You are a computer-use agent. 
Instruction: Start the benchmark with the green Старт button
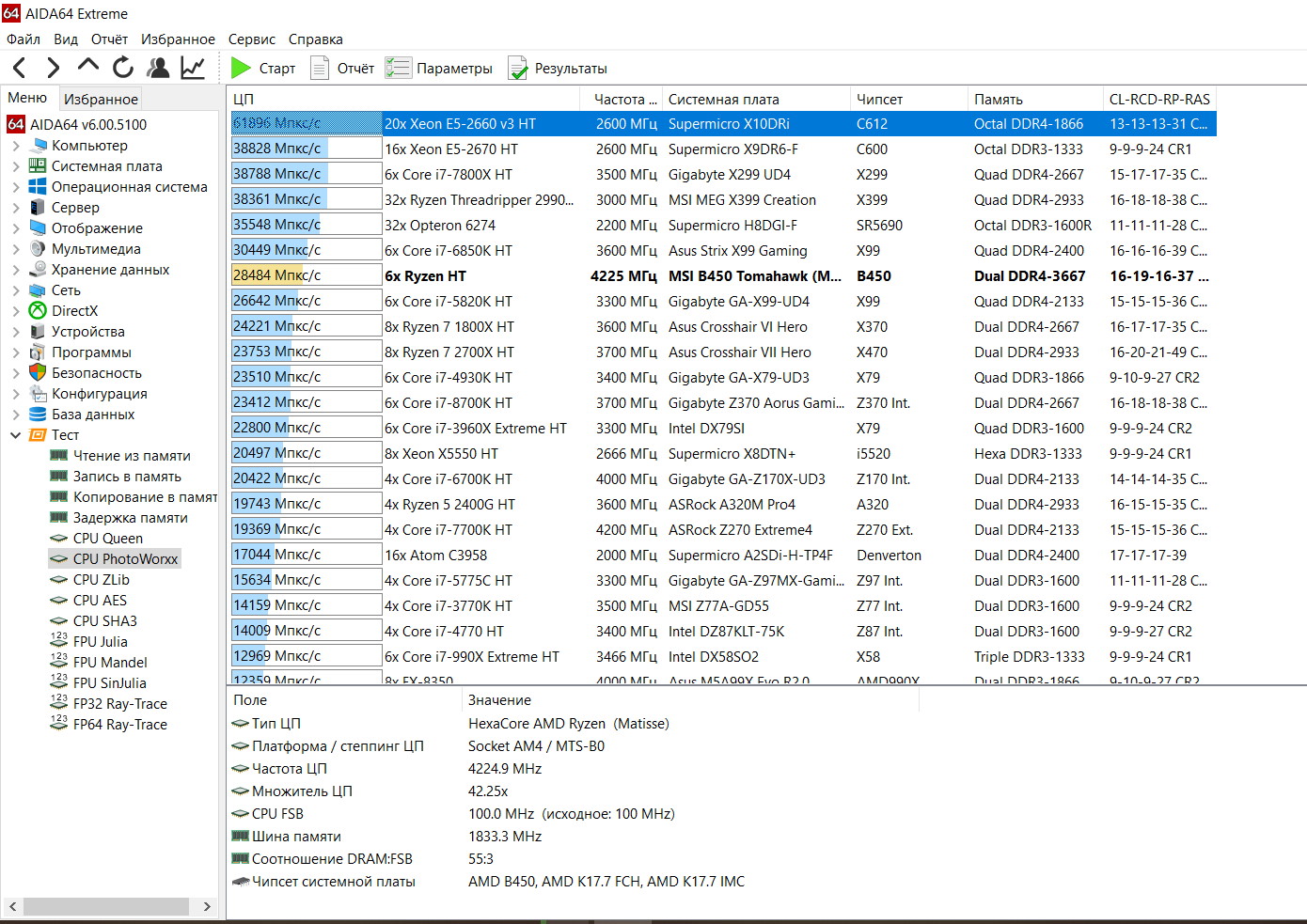(x=263, y=68)
